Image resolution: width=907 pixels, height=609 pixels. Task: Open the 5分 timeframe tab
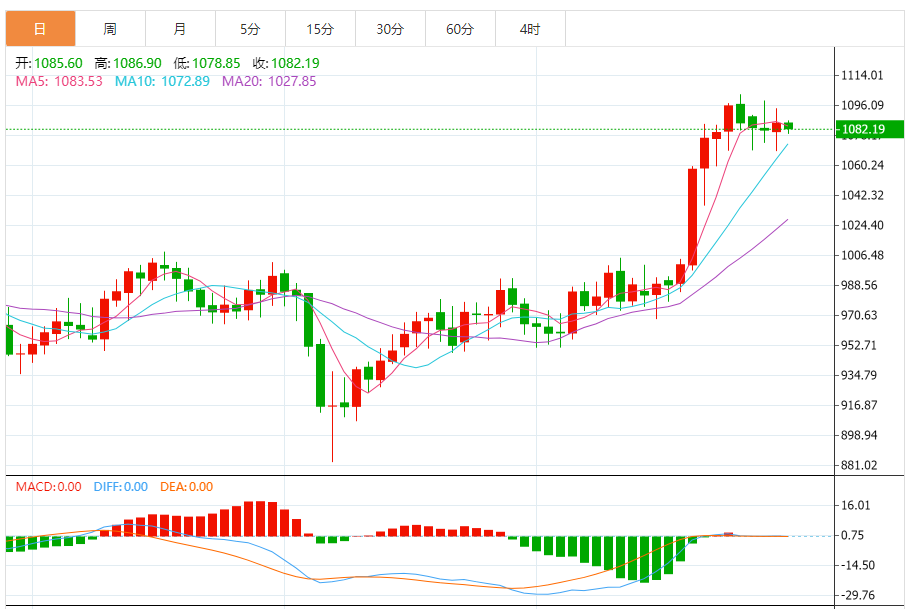pos(250,28)
